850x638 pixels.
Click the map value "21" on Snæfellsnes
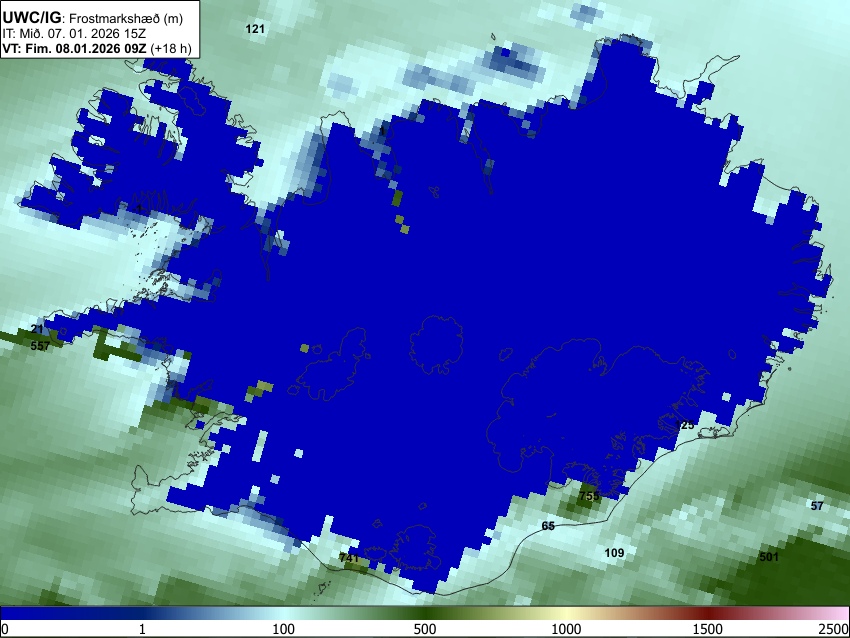tap(36, 329)
